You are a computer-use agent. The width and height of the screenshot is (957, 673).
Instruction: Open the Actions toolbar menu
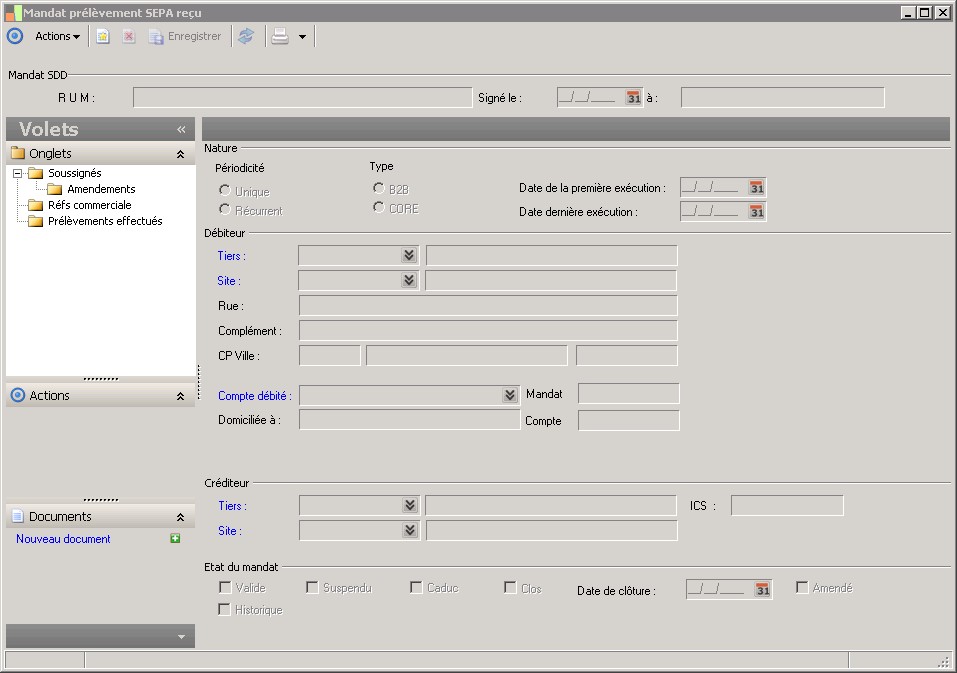[57, 36]
